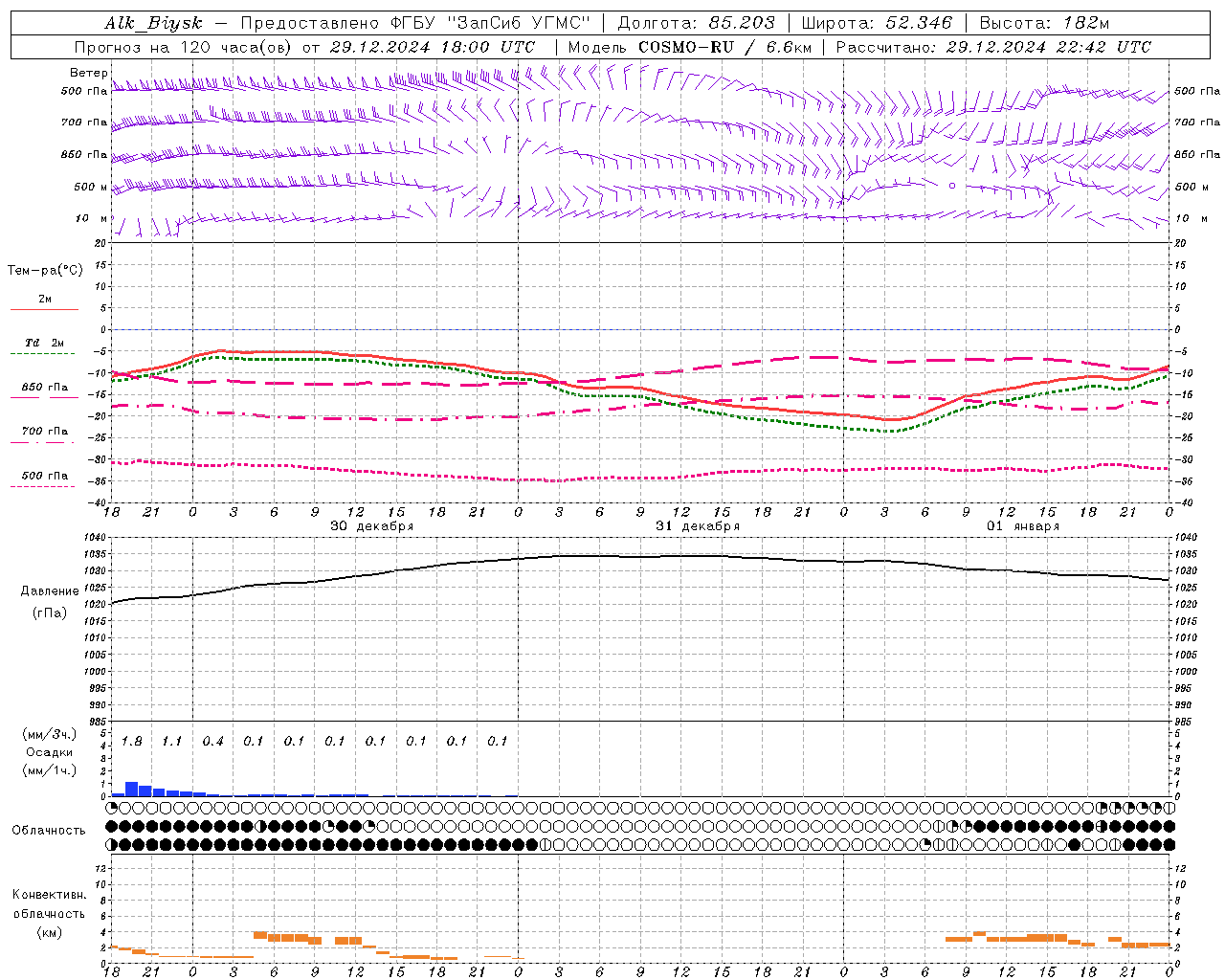Image resolution: width=1225 pixels, height=980 pixels.
Task: Click the "700 гПа" temperature legend entry
Action: pos(45,431)
